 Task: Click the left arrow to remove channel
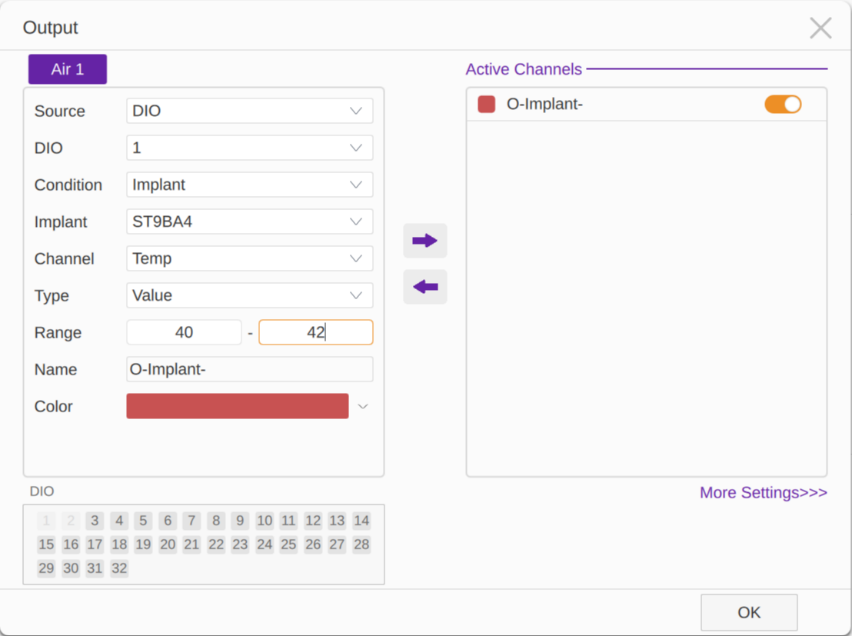coord(425,286)
